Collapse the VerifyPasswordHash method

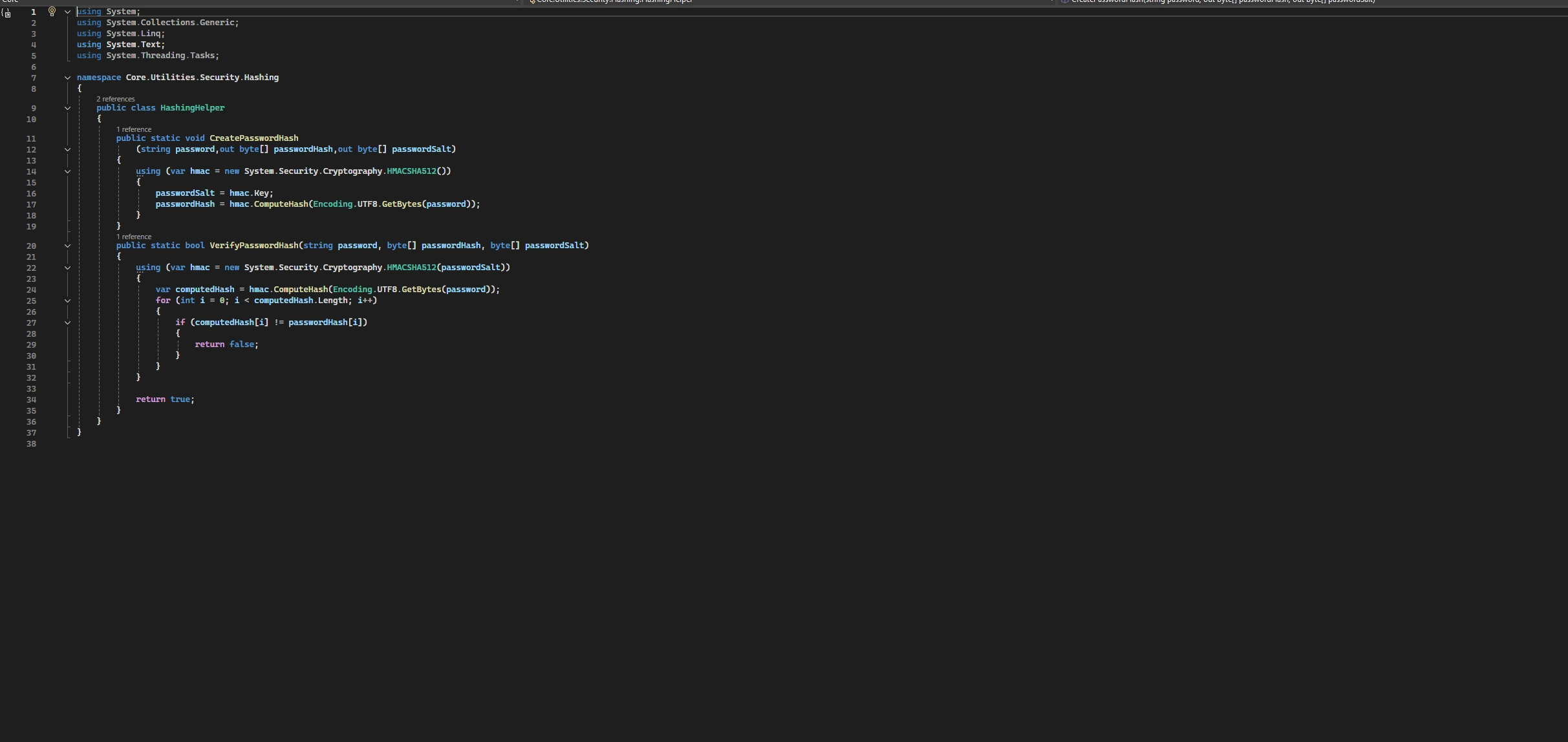(67, 246)
